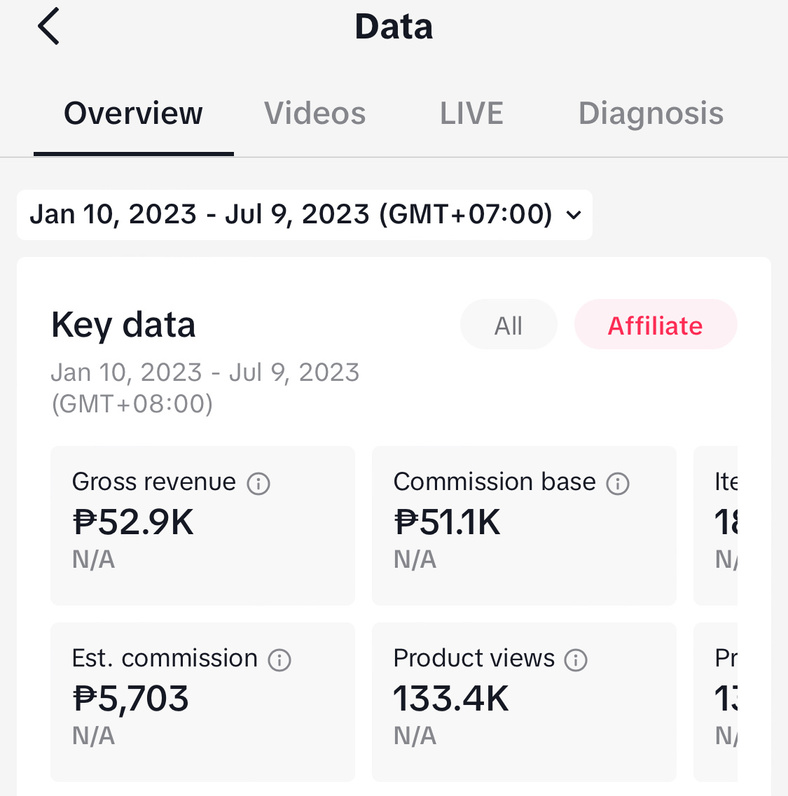Tap the Key data heading
Image resolution: width=788 pixels, height=796 pixels.
click(x=123, y=325)
